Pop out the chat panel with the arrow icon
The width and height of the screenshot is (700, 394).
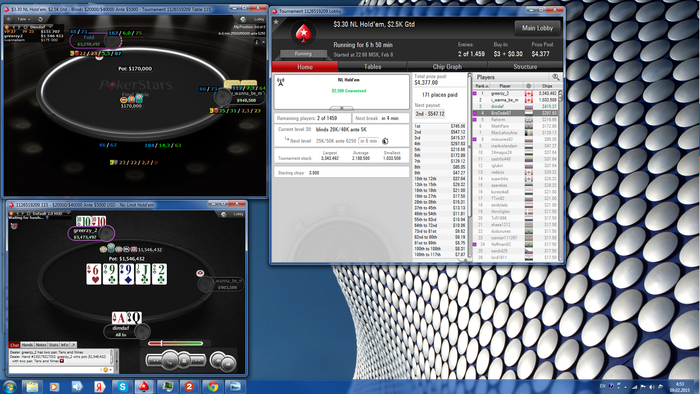[x=73, y=345]
